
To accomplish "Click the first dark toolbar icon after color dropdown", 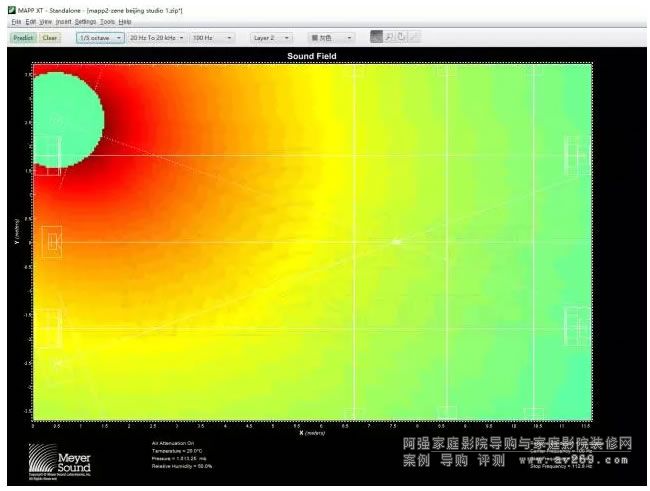I will [377, 37].
